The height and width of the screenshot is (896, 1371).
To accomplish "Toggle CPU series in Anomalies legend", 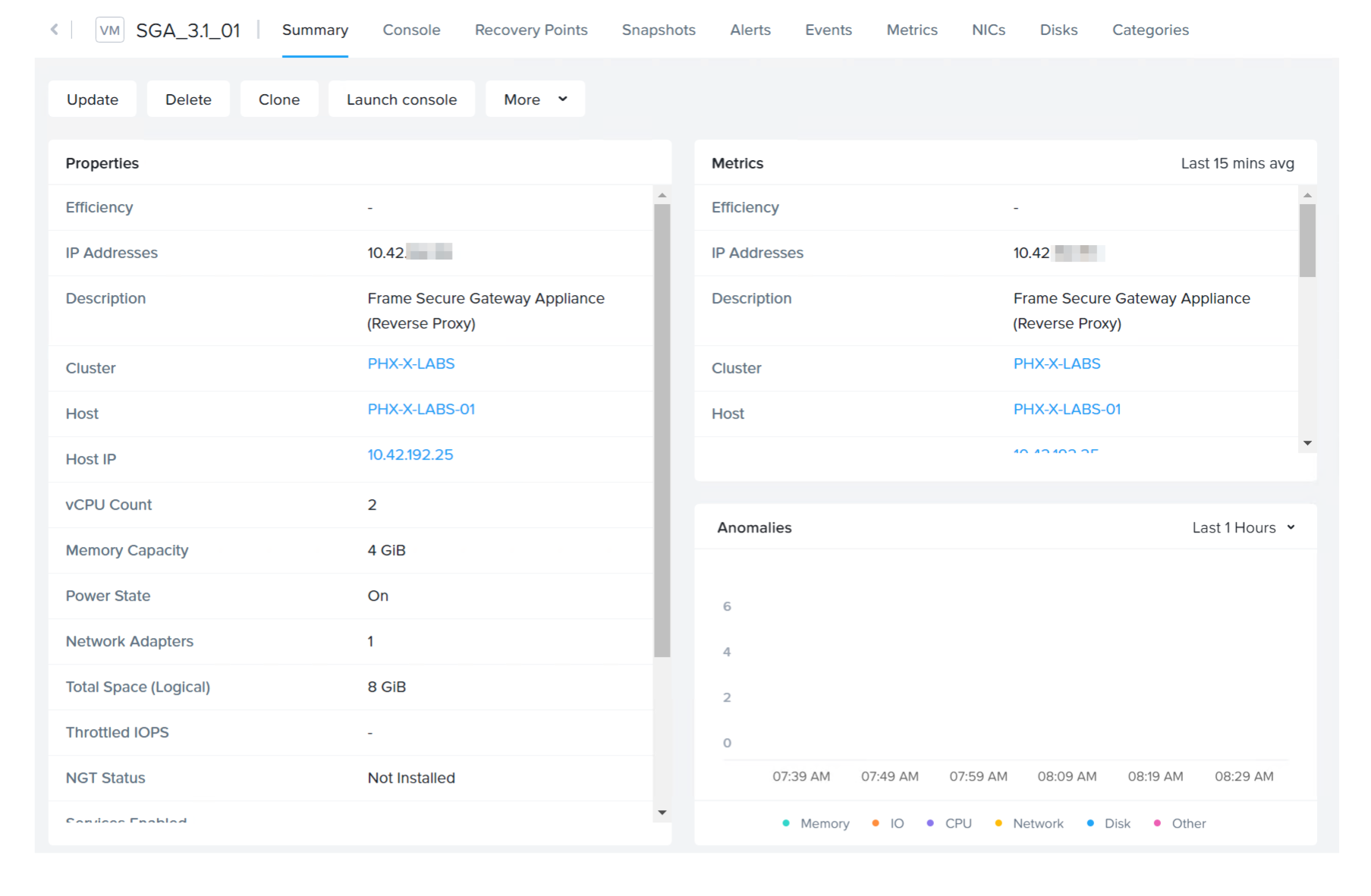I will tap(949, 823).
